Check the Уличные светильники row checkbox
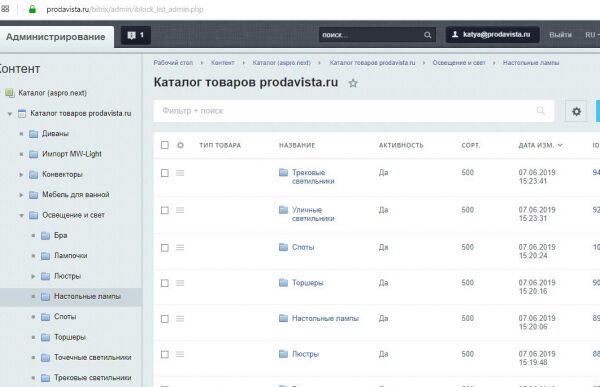Viewport: 600px width, 387px height. point(165,210)
